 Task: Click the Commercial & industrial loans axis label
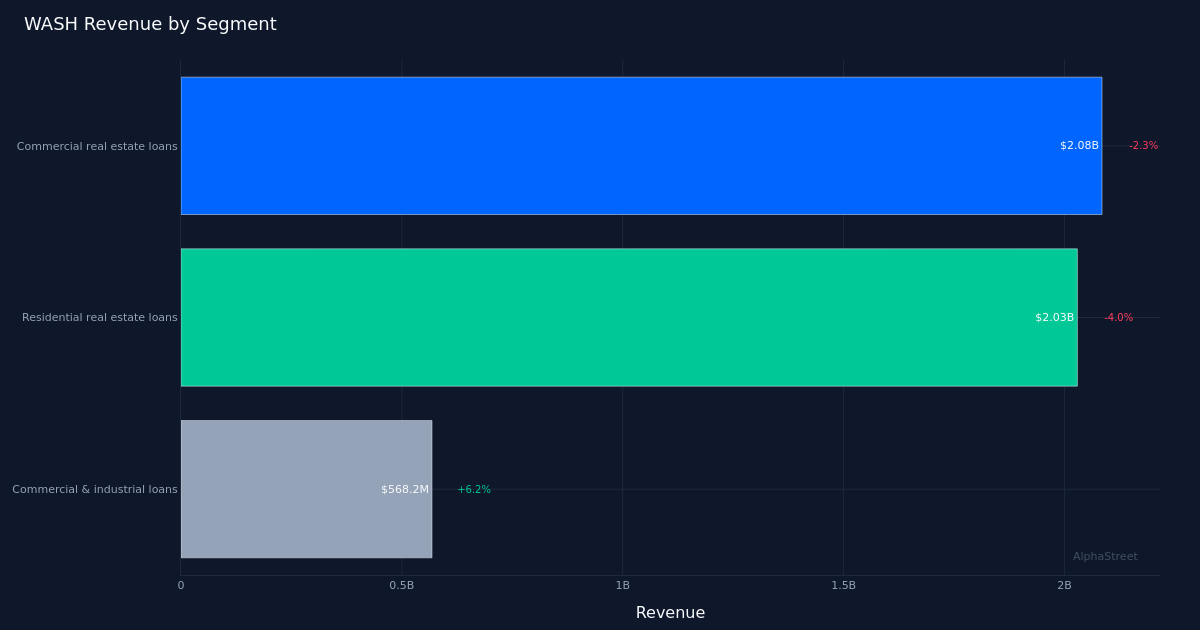pyautogui.click(x=94, y=489)
